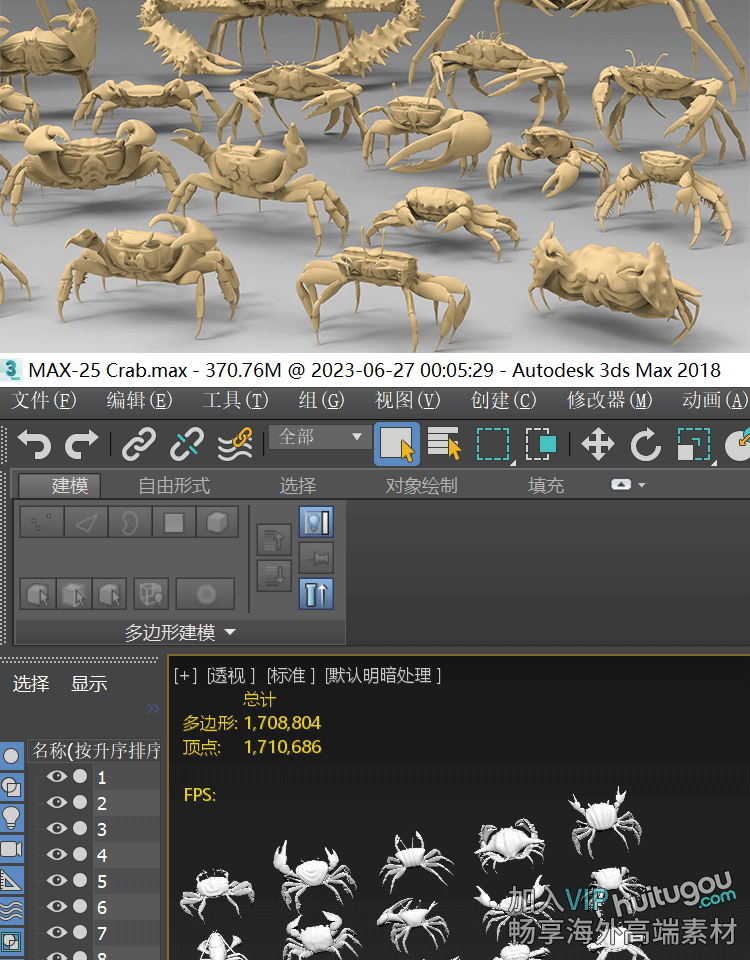Viewport: 750px width, 960px height.
Task: Hide object 1 with eye icon
Action: tap(57, 776)
